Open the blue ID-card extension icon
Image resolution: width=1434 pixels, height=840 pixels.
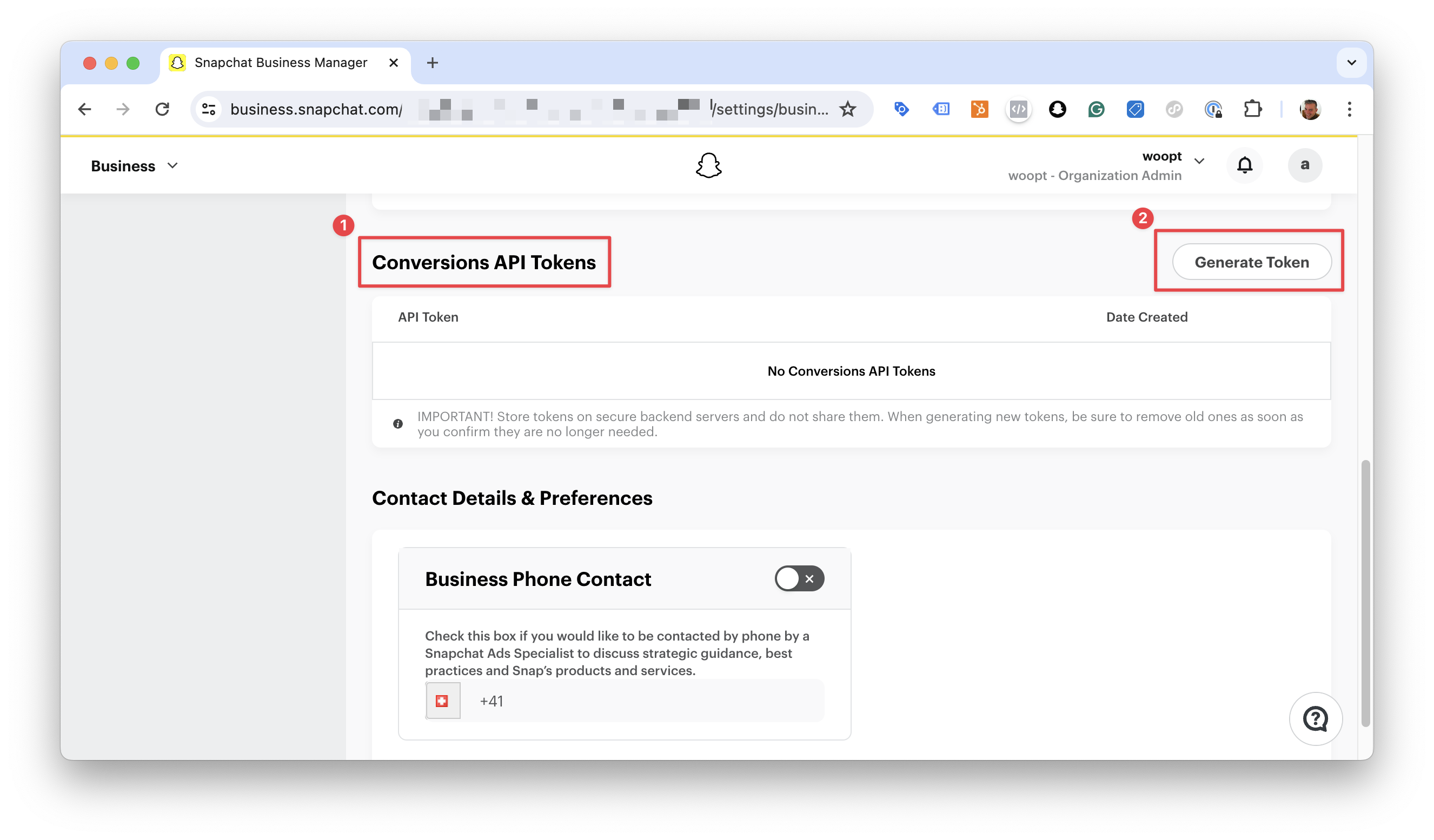coord(941,109)
